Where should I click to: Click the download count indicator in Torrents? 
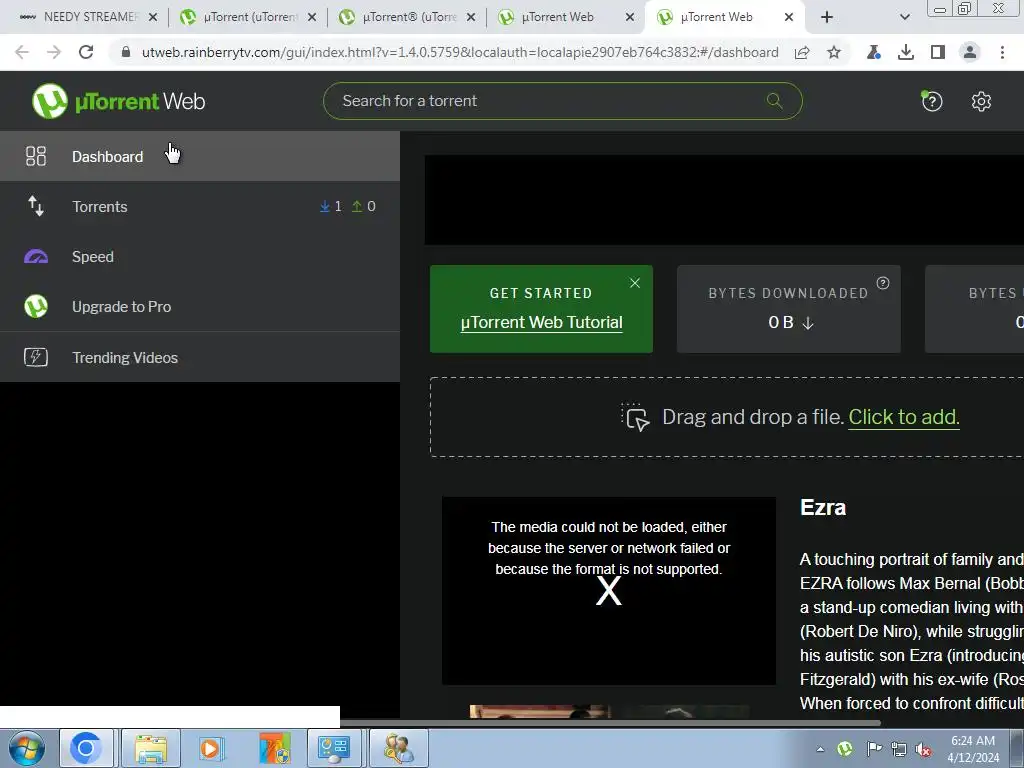coord(331,206)
